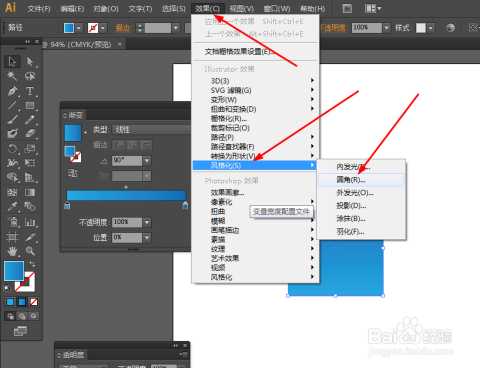Open the File (文件) menu
The width and height of the screenshot is (480, 368).
pos(39,9)
